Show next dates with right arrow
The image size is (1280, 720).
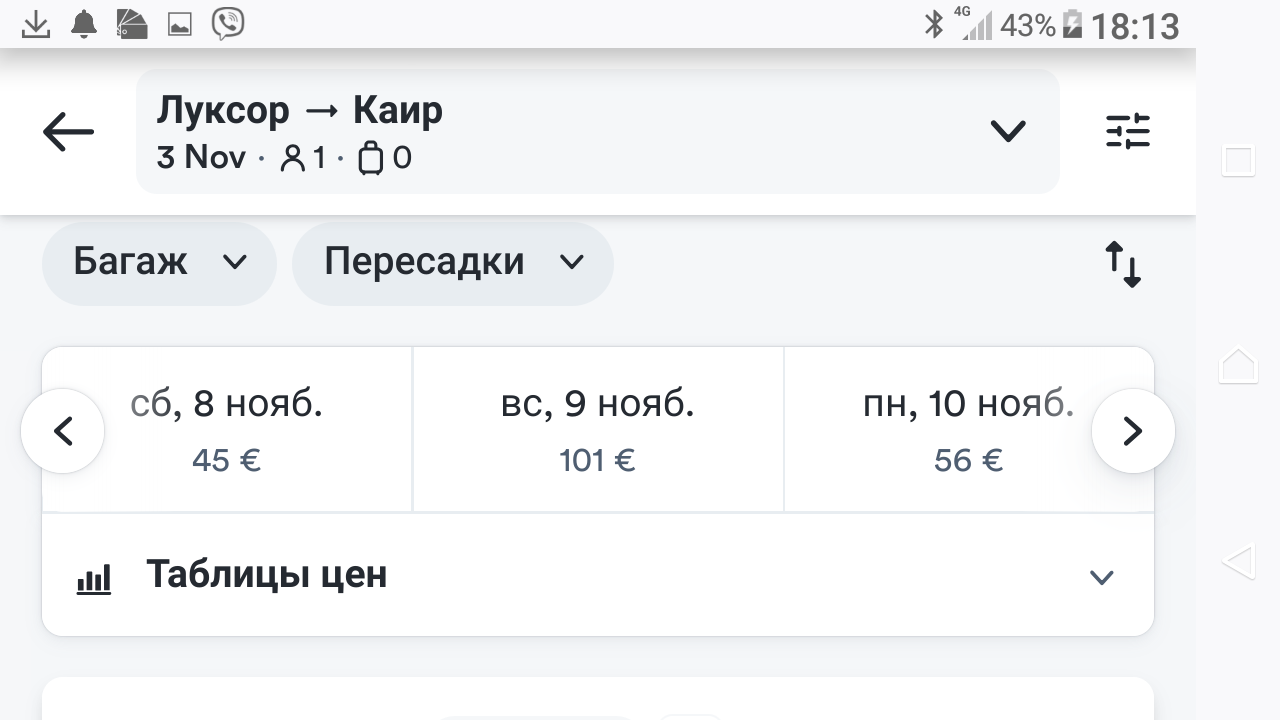point(1132,431)
